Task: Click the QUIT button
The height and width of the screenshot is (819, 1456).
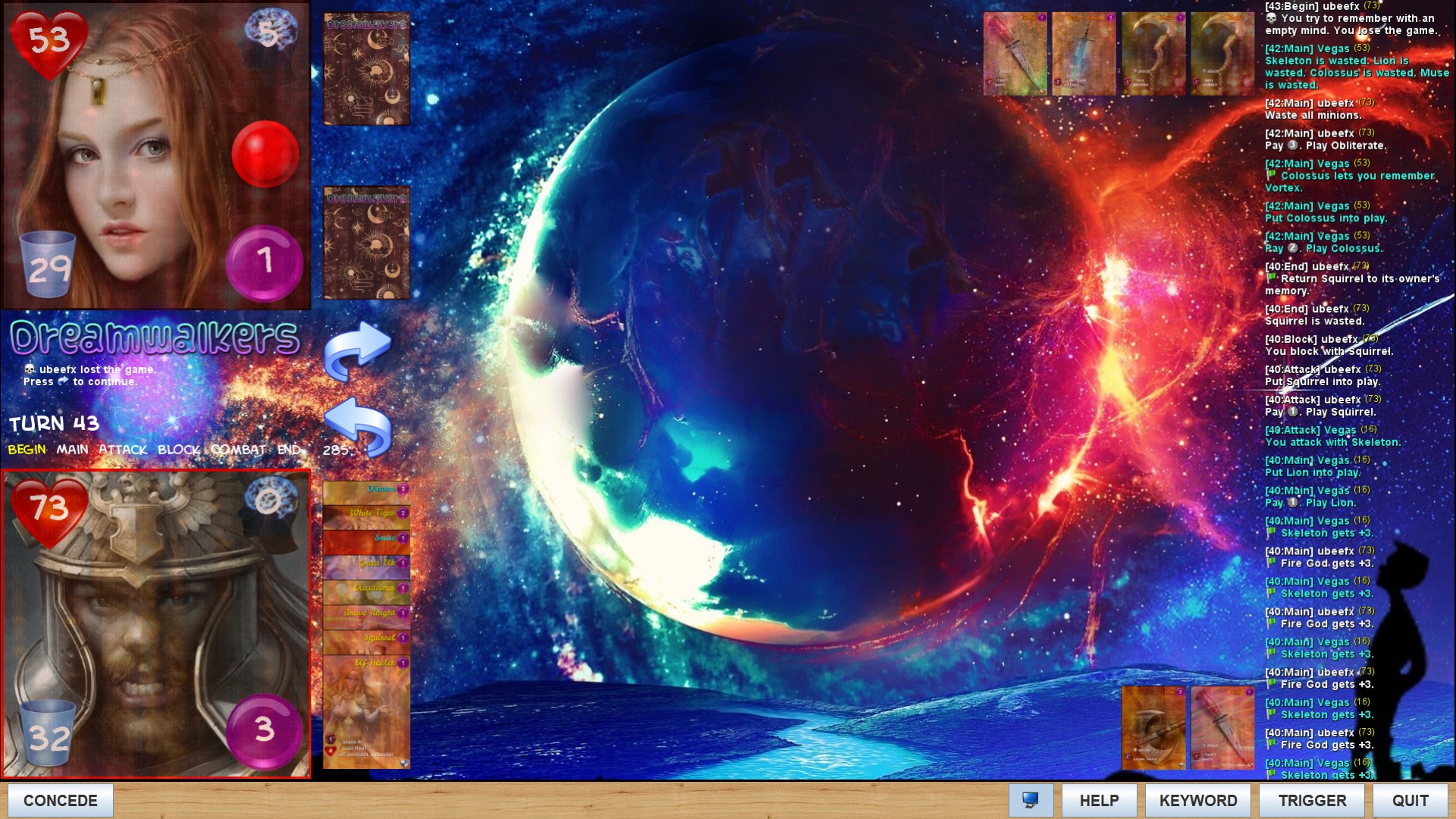Action: click(x=1410, y=800)
